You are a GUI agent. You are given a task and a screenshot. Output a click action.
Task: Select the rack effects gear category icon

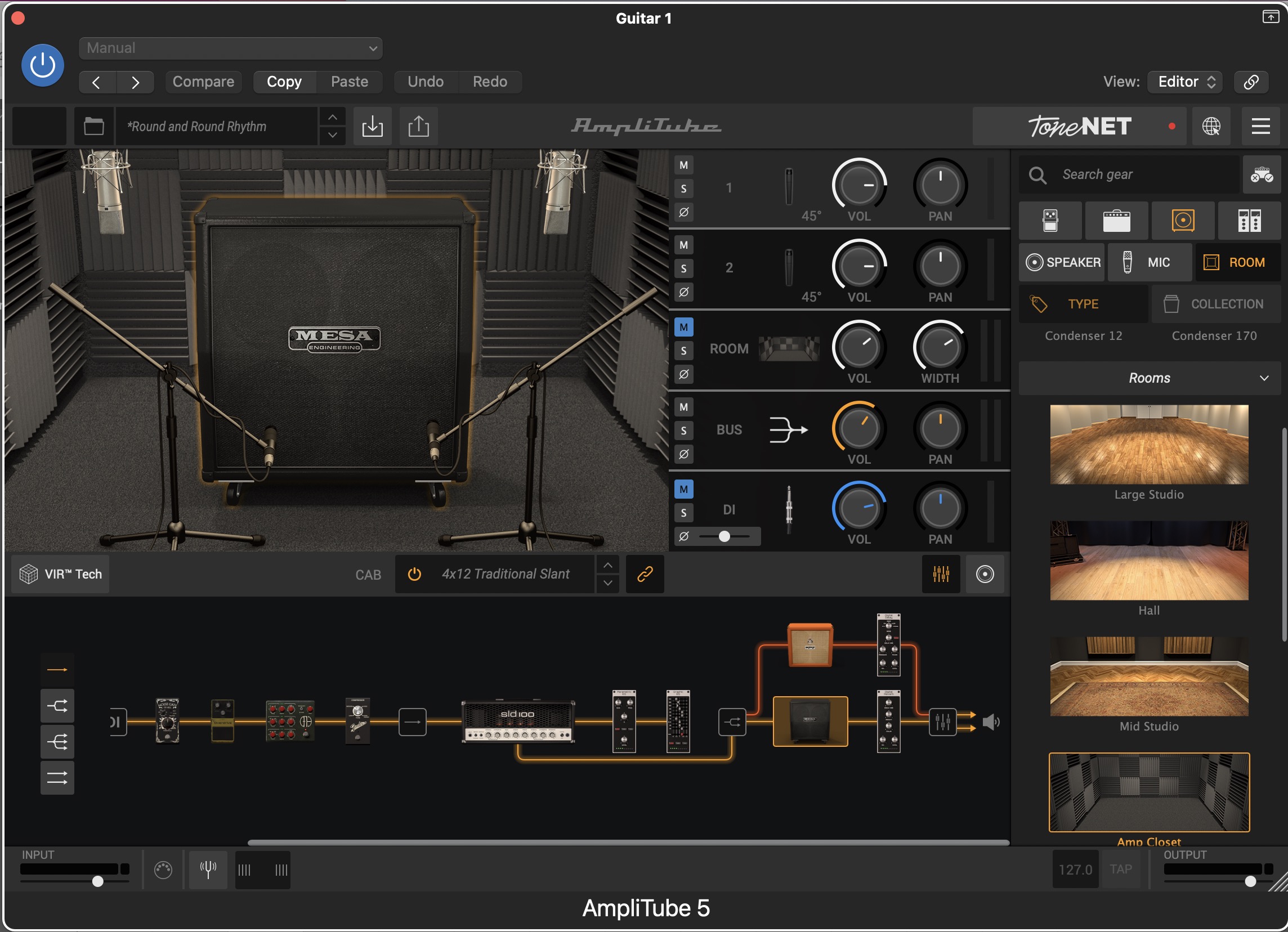click(x=1249, y=221)
